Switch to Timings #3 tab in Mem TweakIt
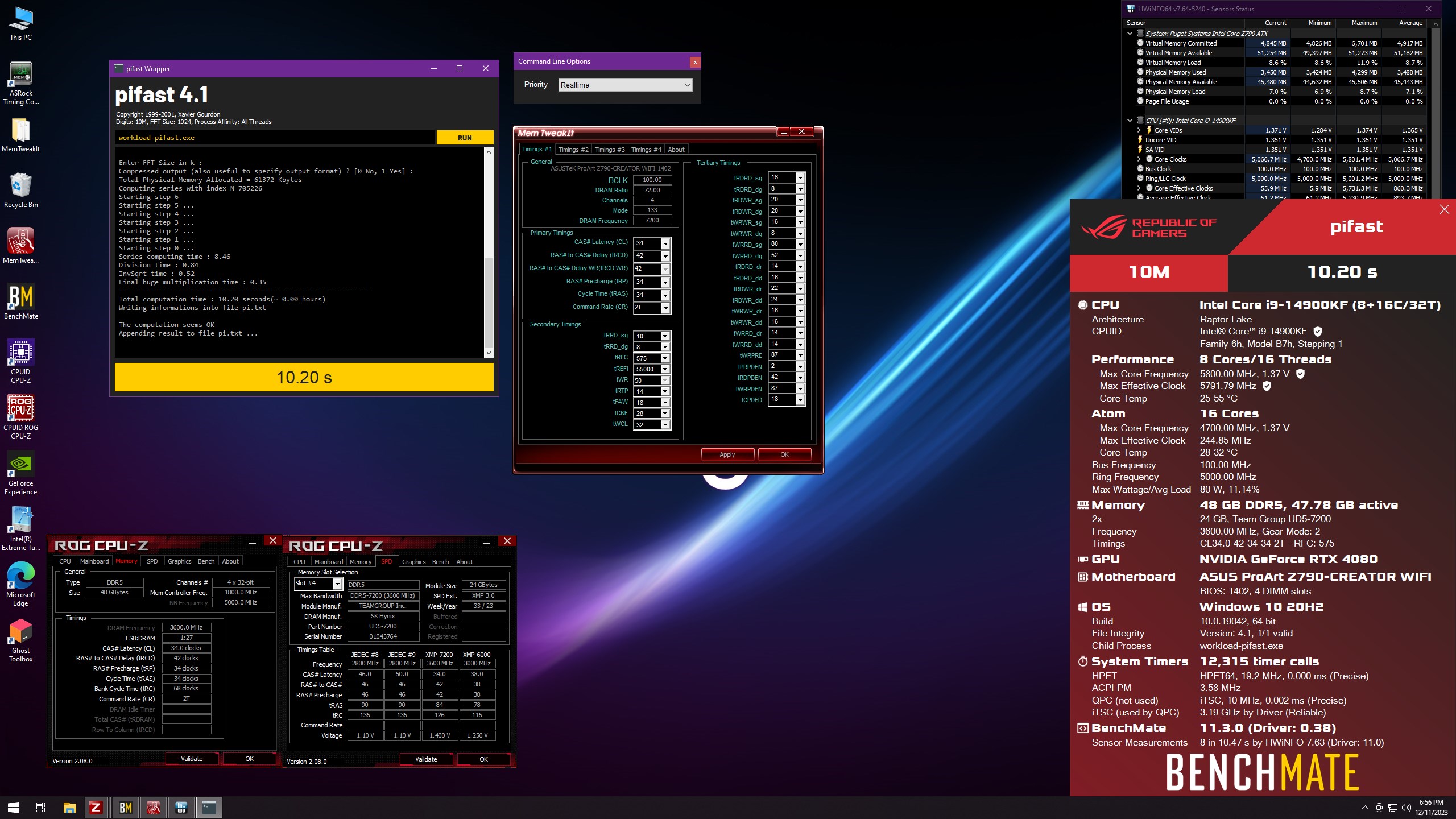The width and height of the screenshot is (1456, 819). pyautogui.click(x=610, y=150)
